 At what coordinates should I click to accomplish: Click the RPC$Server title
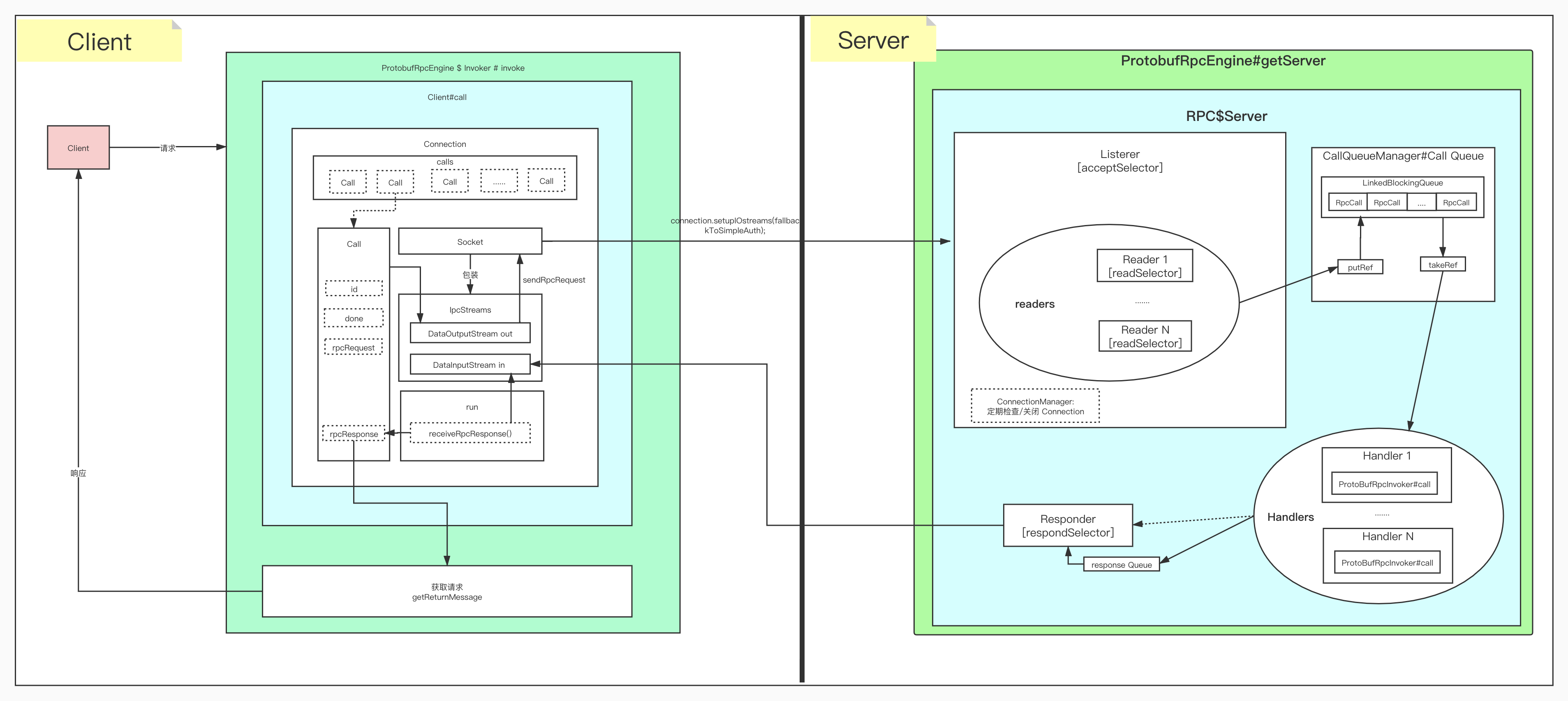[1226, 116]
